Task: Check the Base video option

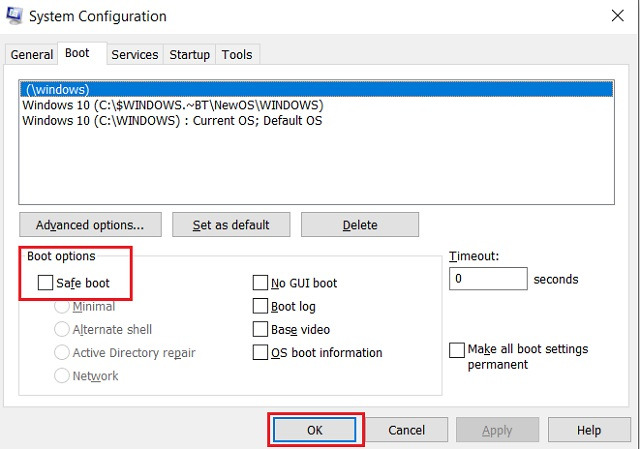Action: [260, 329]
